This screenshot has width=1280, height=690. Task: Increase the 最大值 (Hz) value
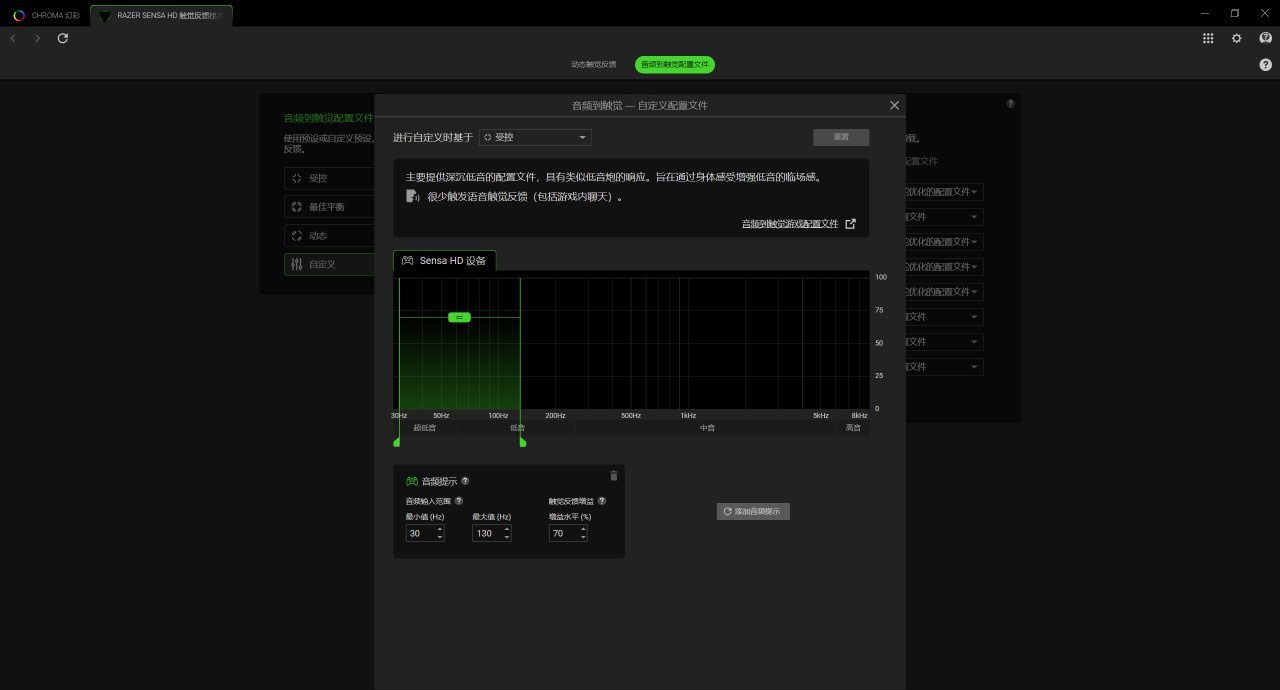coord(507,529)
